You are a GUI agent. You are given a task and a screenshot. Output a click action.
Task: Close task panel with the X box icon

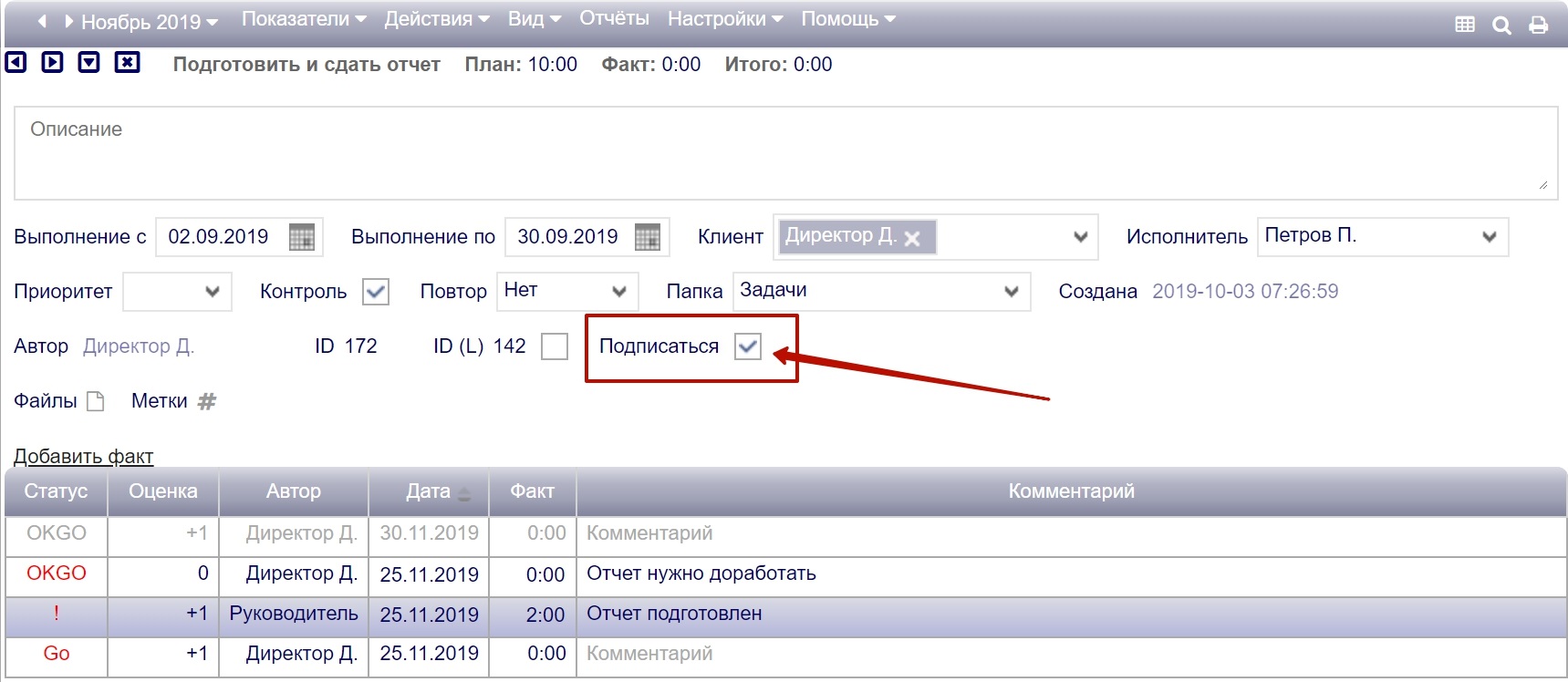click(127, 62)
